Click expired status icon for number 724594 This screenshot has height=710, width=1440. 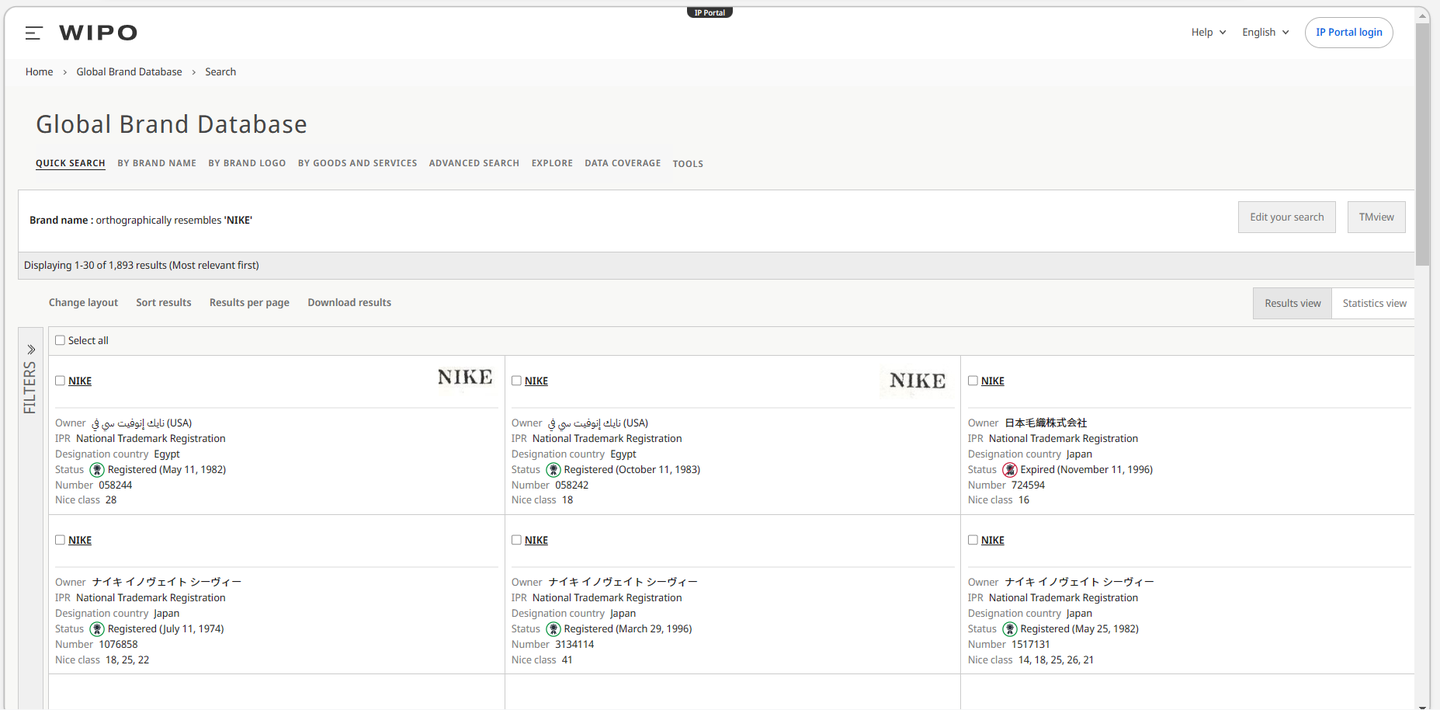tap(1010, 470)
